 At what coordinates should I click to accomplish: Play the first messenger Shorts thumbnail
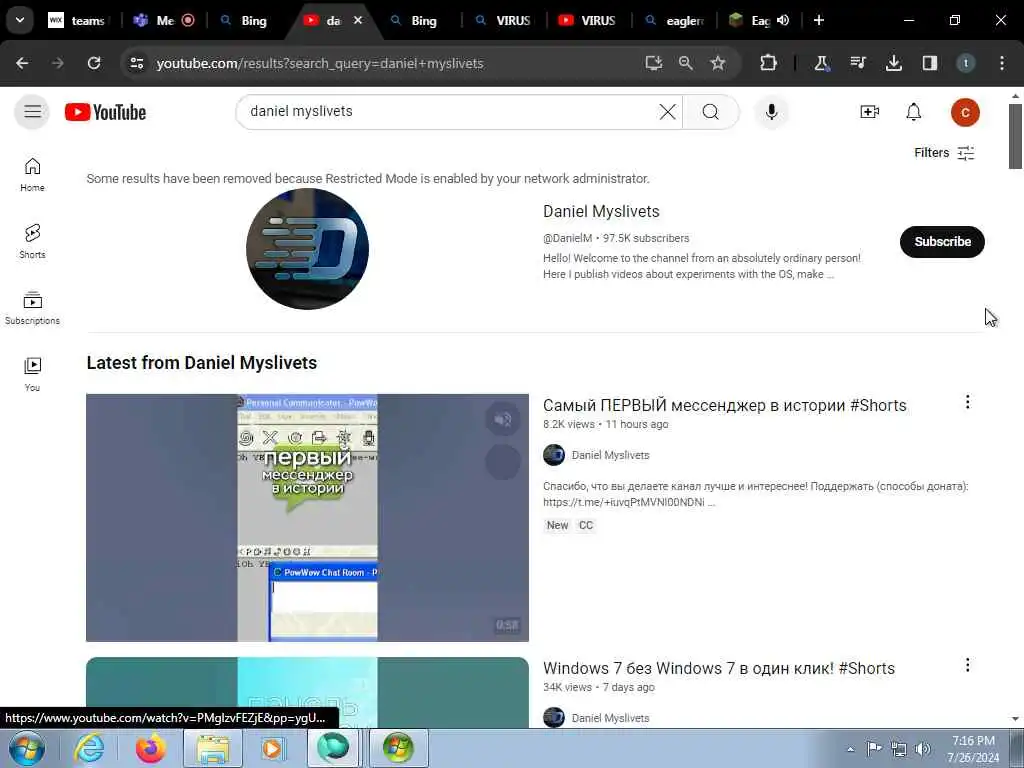tap(307, 517)
